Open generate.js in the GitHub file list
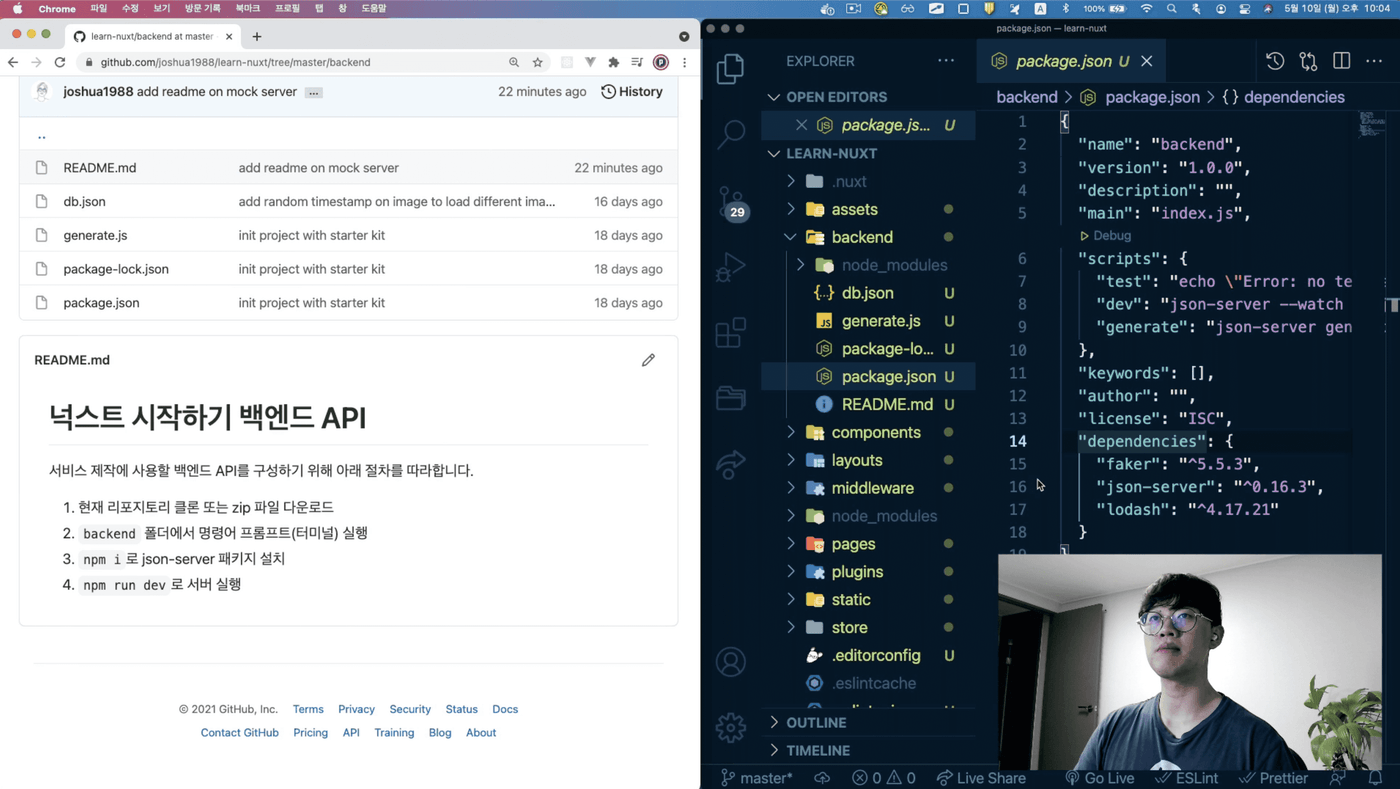The width and height of the screenshot is (1400, 789). point(95,235)
